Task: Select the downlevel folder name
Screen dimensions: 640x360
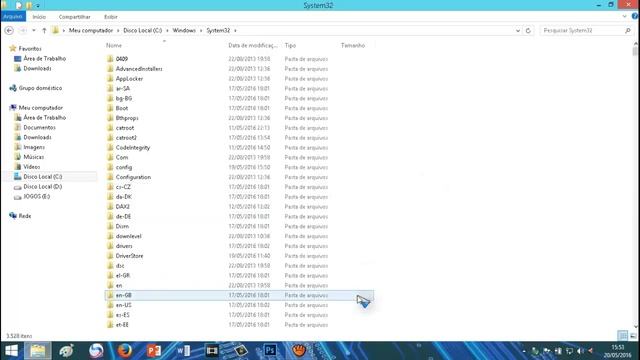Action: [129, 236]
